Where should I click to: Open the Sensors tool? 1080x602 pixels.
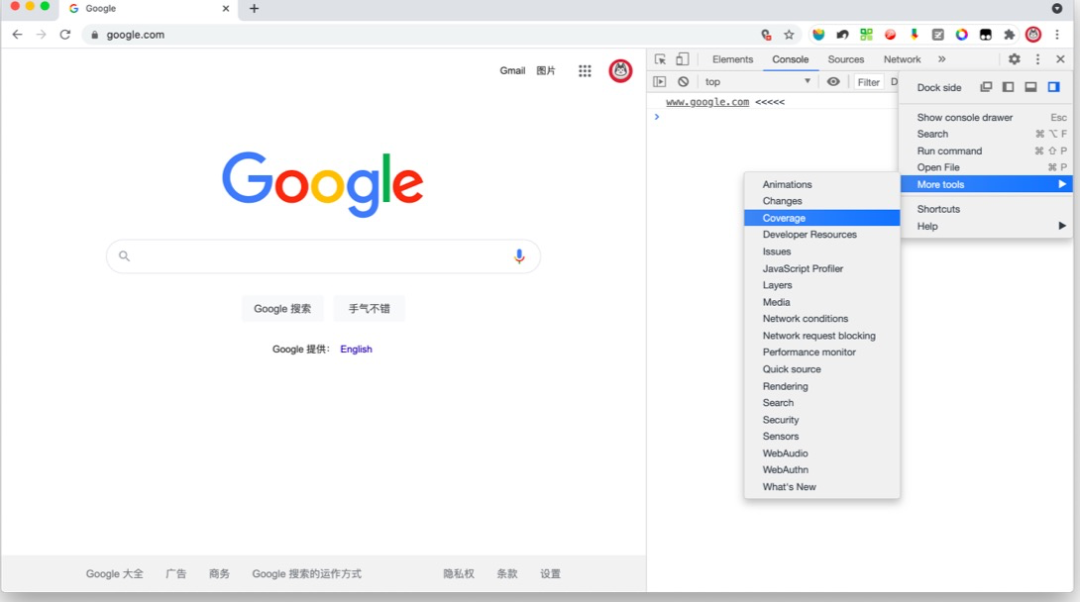[822, 436]
